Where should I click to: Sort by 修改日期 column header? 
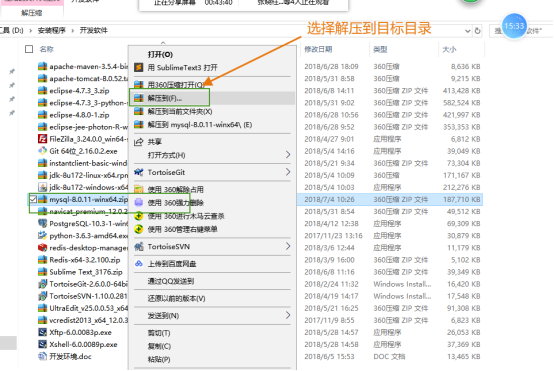(x=318, y=49)
